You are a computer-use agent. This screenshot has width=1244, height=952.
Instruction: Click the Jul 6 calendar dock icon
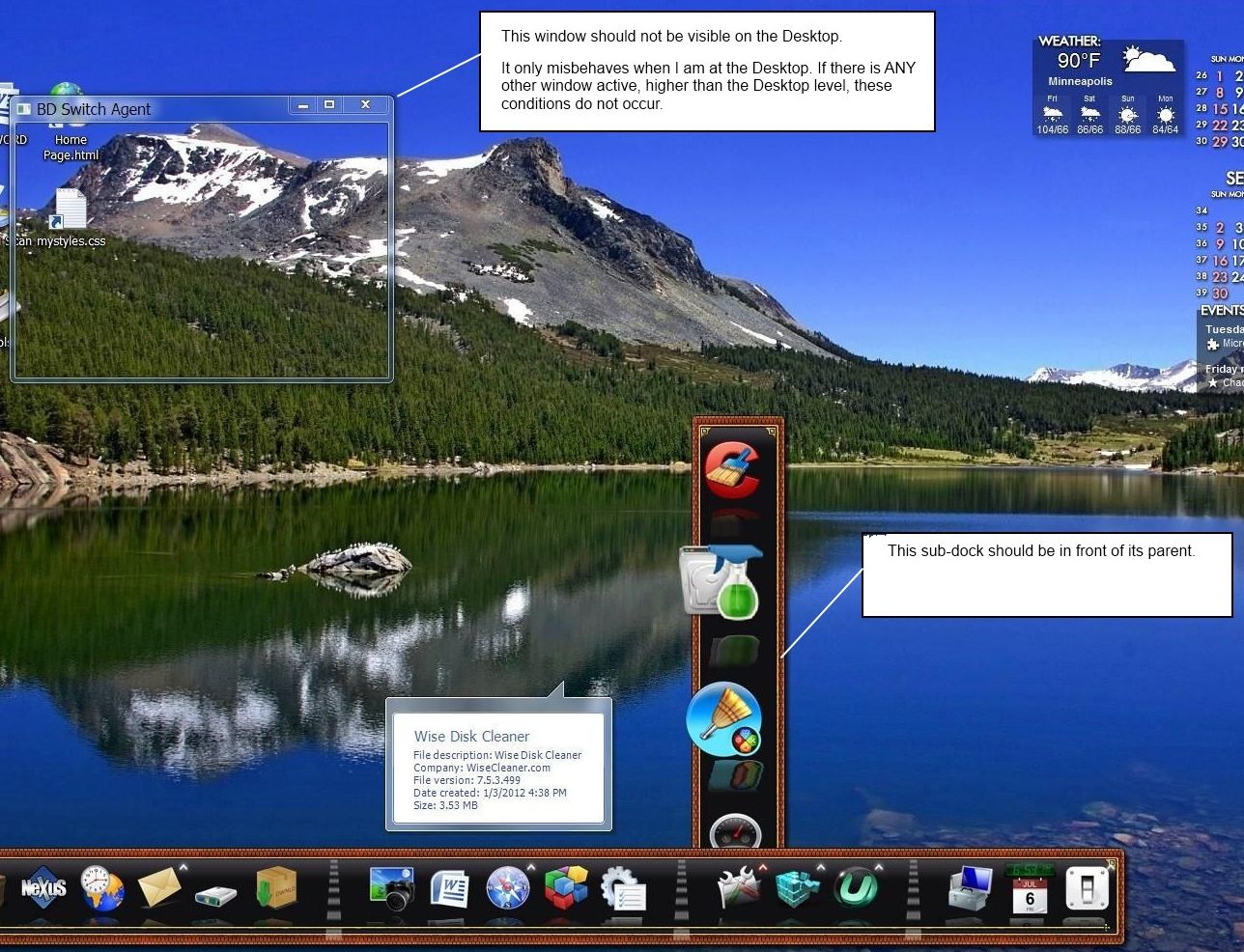pyautogui.click(x=1029, y=888)
